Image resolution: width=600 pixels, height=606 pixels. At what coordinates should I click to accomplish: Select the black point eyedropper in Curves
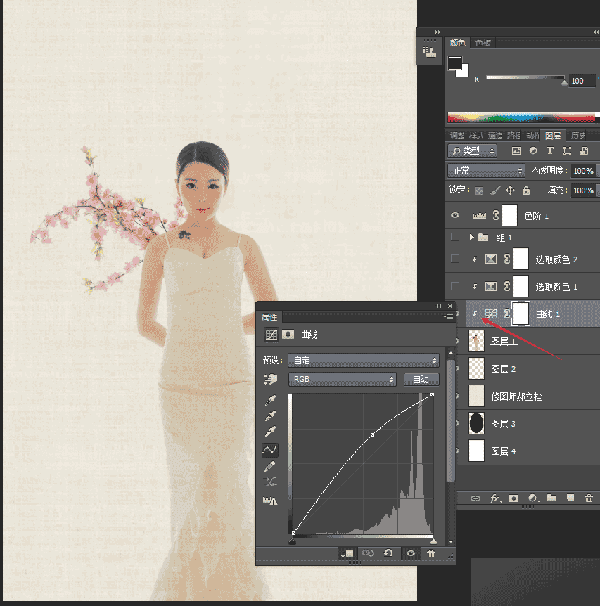click(x=270, y=400)
